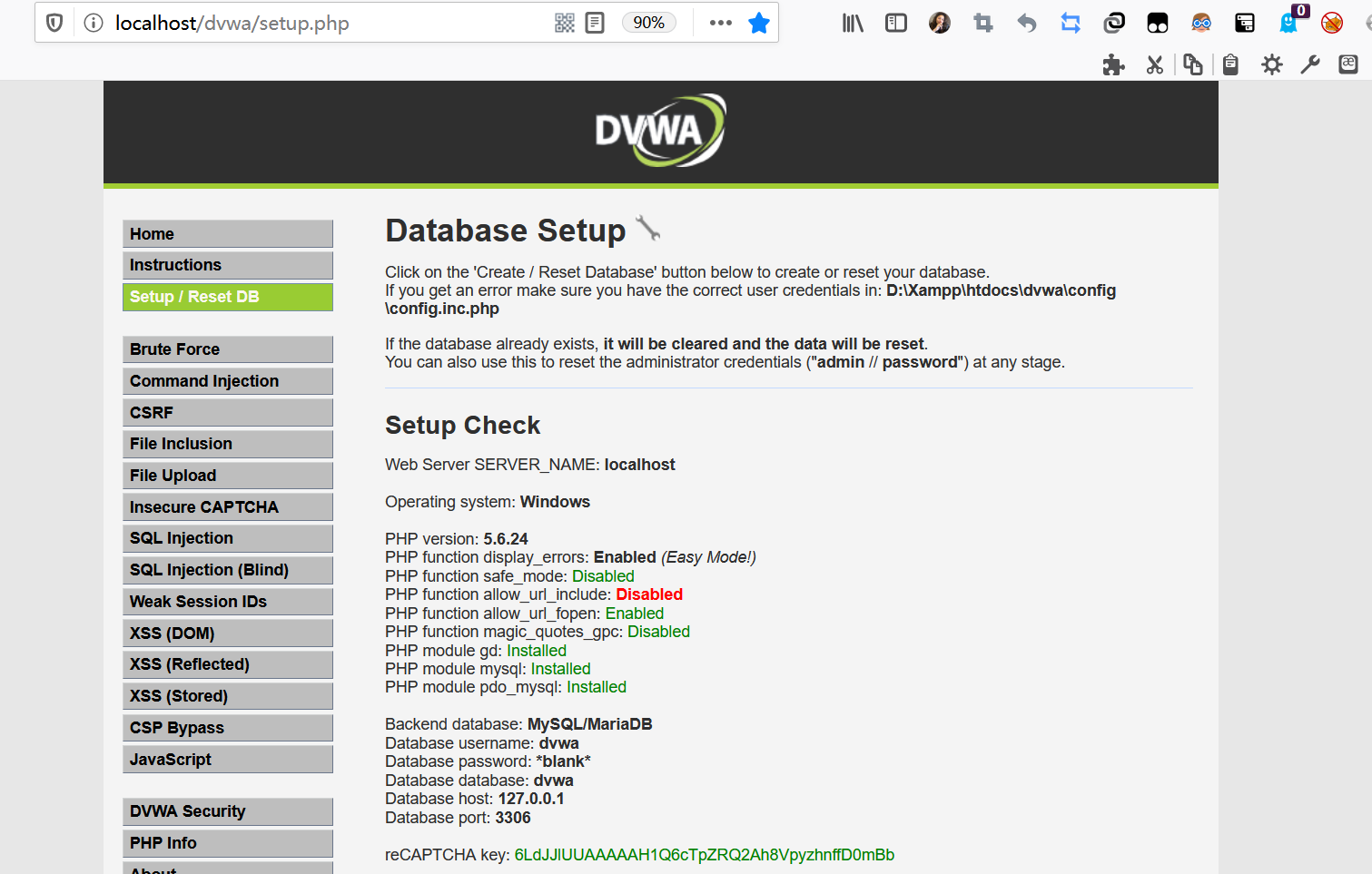Open the puzzle piece extensions icon
Viewport: 1372px width, 874px height.
pos(1113,64)
